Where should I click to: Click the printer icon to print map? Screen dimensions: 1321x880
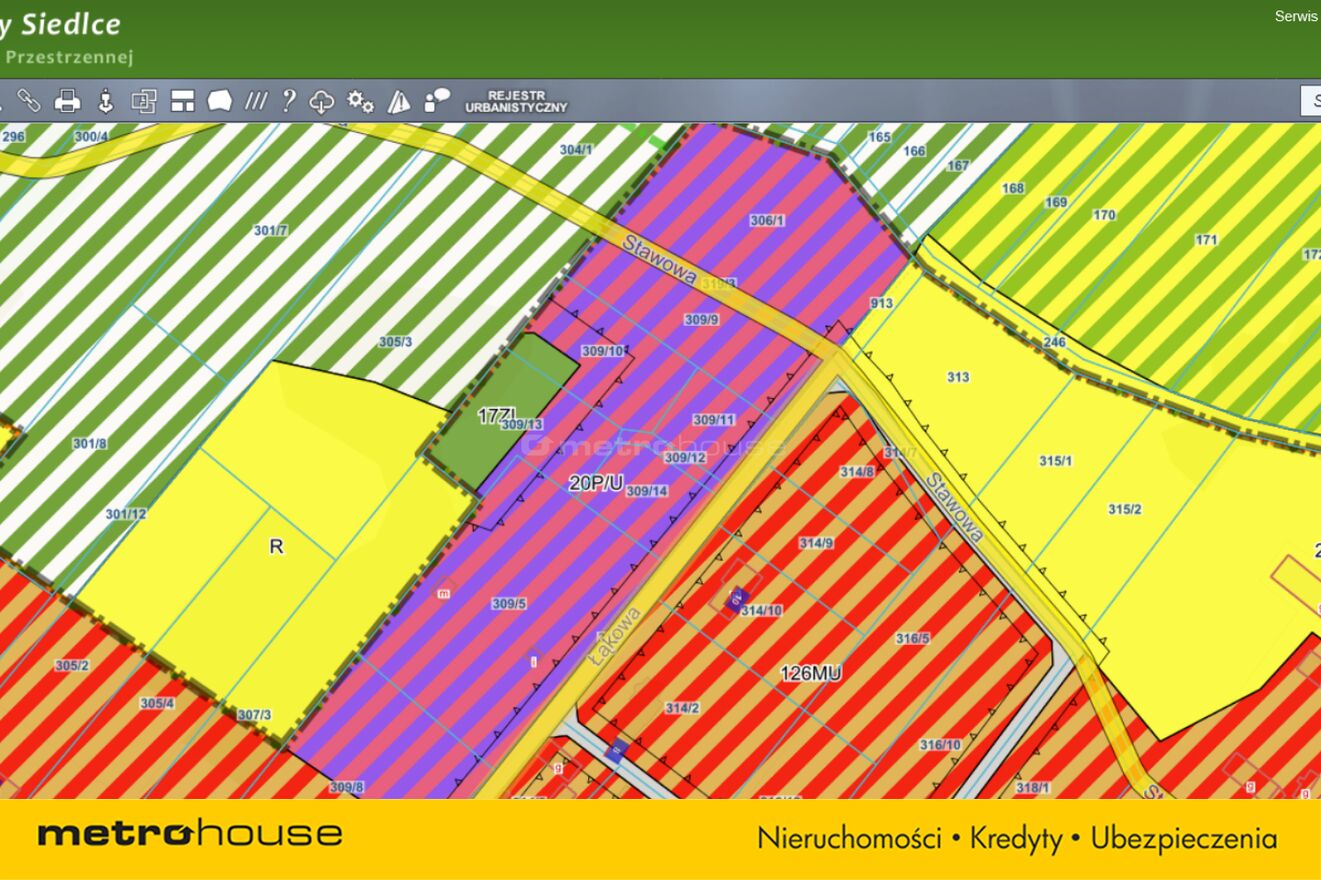[x=67, y=100]
